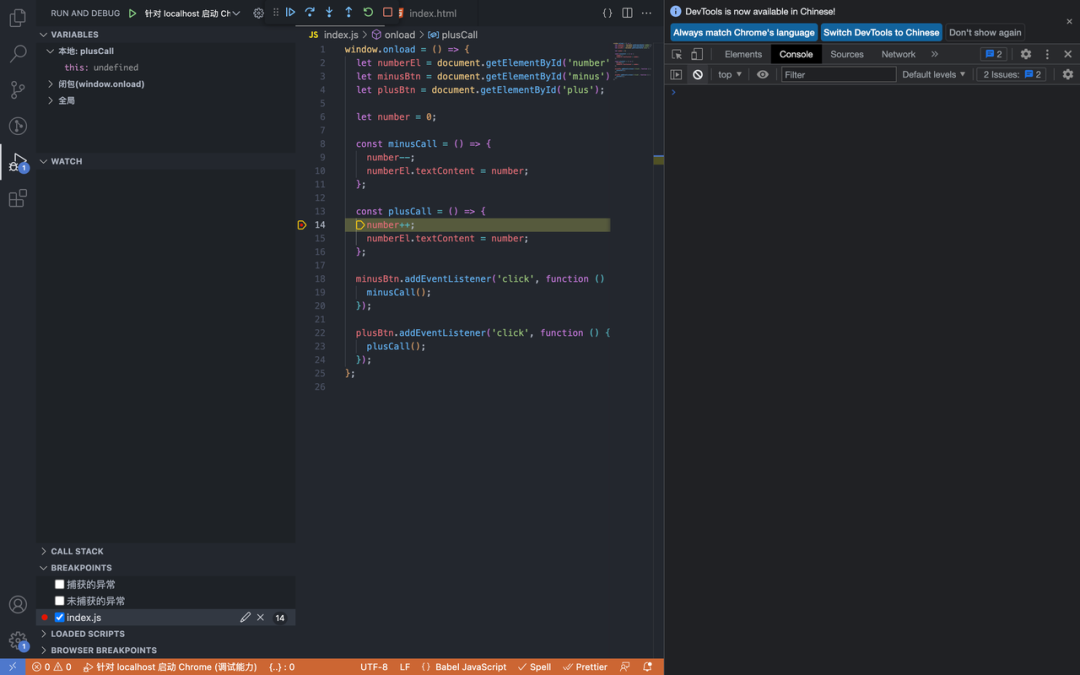Open the Accounts menu icon
The image size is (1080, 675).
coord(18,605)
